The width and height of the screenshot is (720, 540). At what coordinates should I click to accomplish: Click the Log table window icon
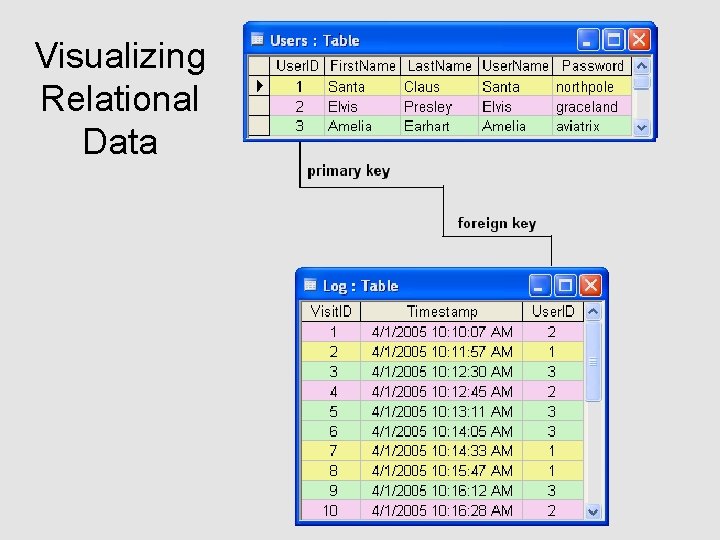[310, 285]
